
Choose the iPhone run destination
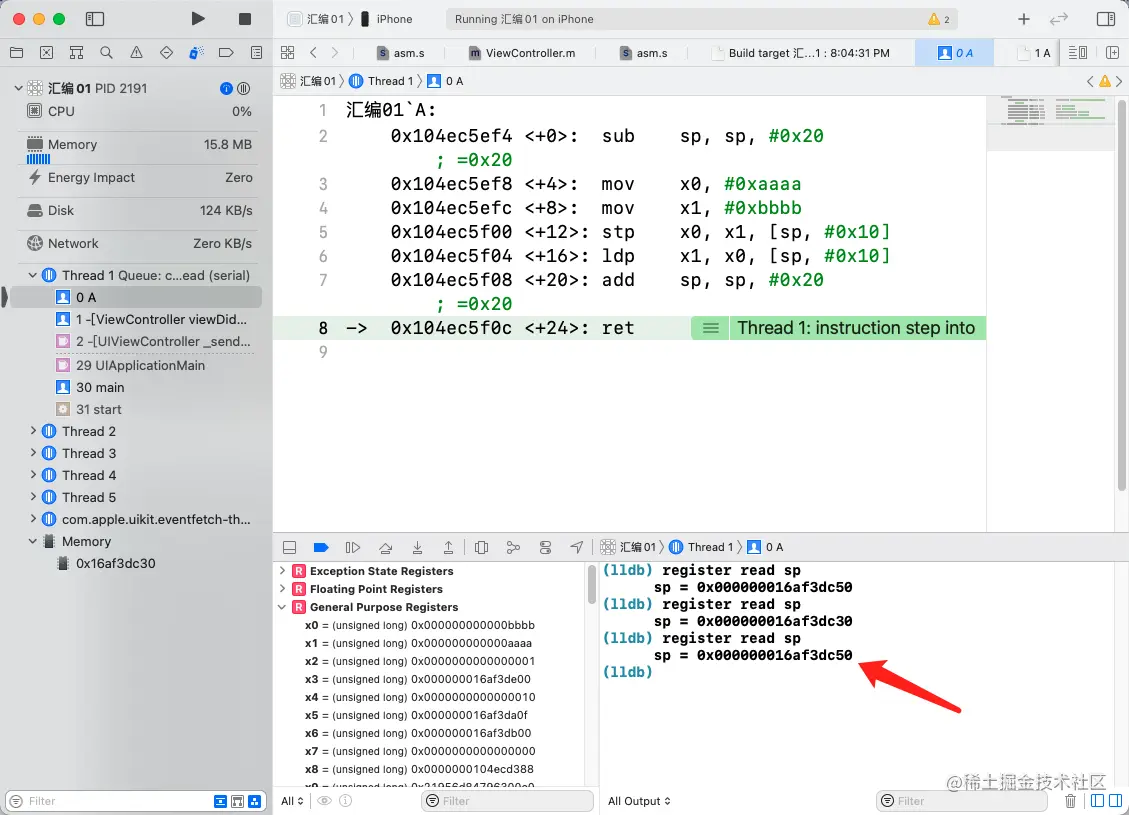(x=387, y=19)
